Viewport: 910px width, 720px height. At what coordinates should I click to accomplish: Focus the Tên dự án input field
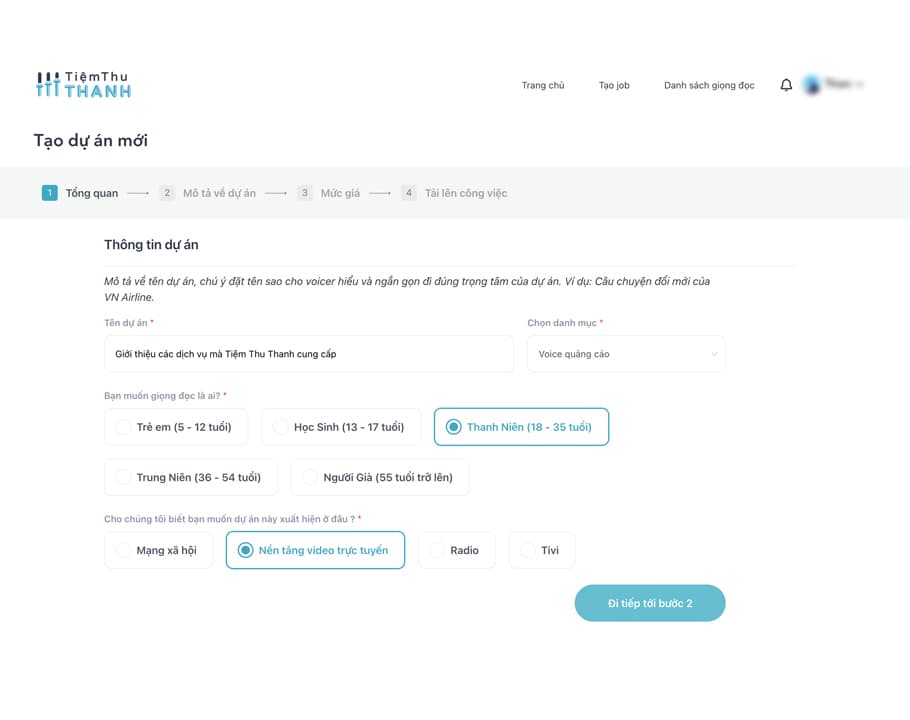coord(309,354)
